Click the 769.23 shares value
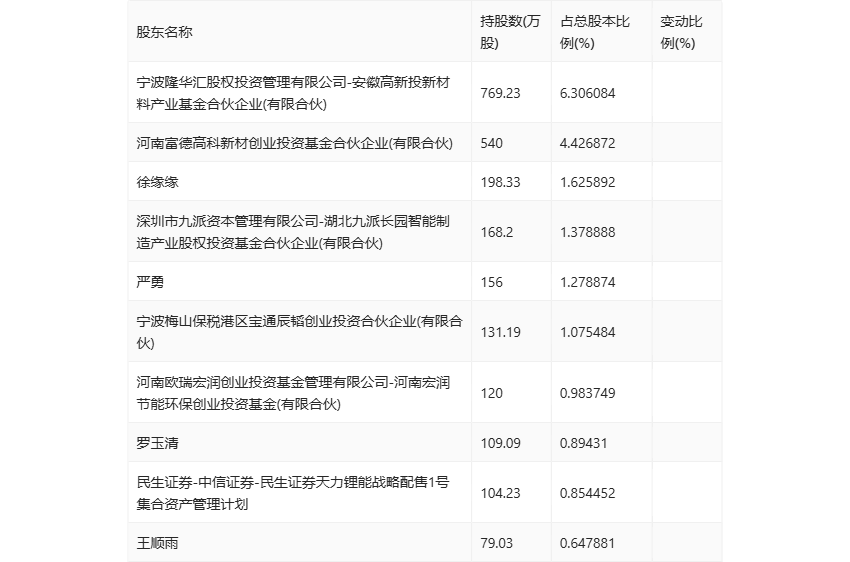 tap(500, 93)
